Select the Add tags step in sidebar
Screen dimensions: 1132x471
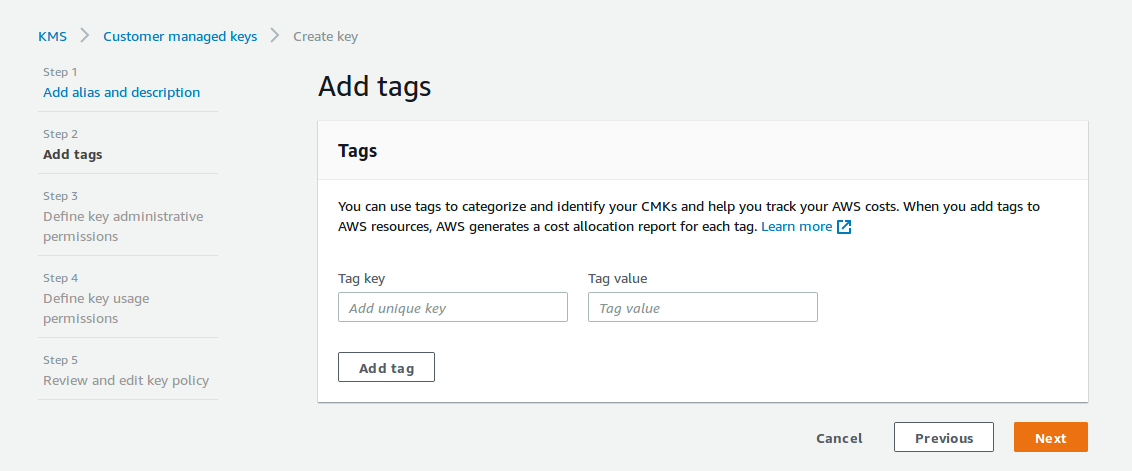coord(72,154)
